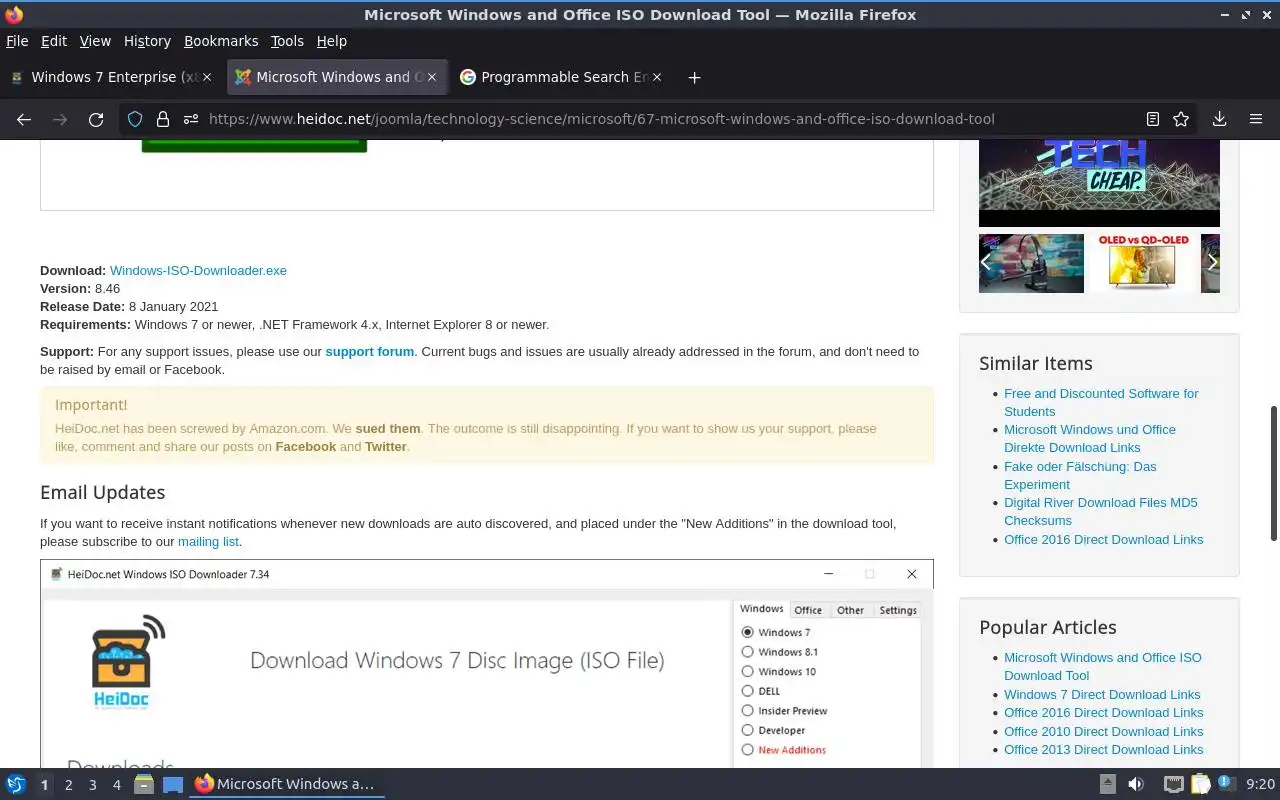Show the desktop from the taskbar icon
The height and width of the screenshot is (800, 1280).
173,784
